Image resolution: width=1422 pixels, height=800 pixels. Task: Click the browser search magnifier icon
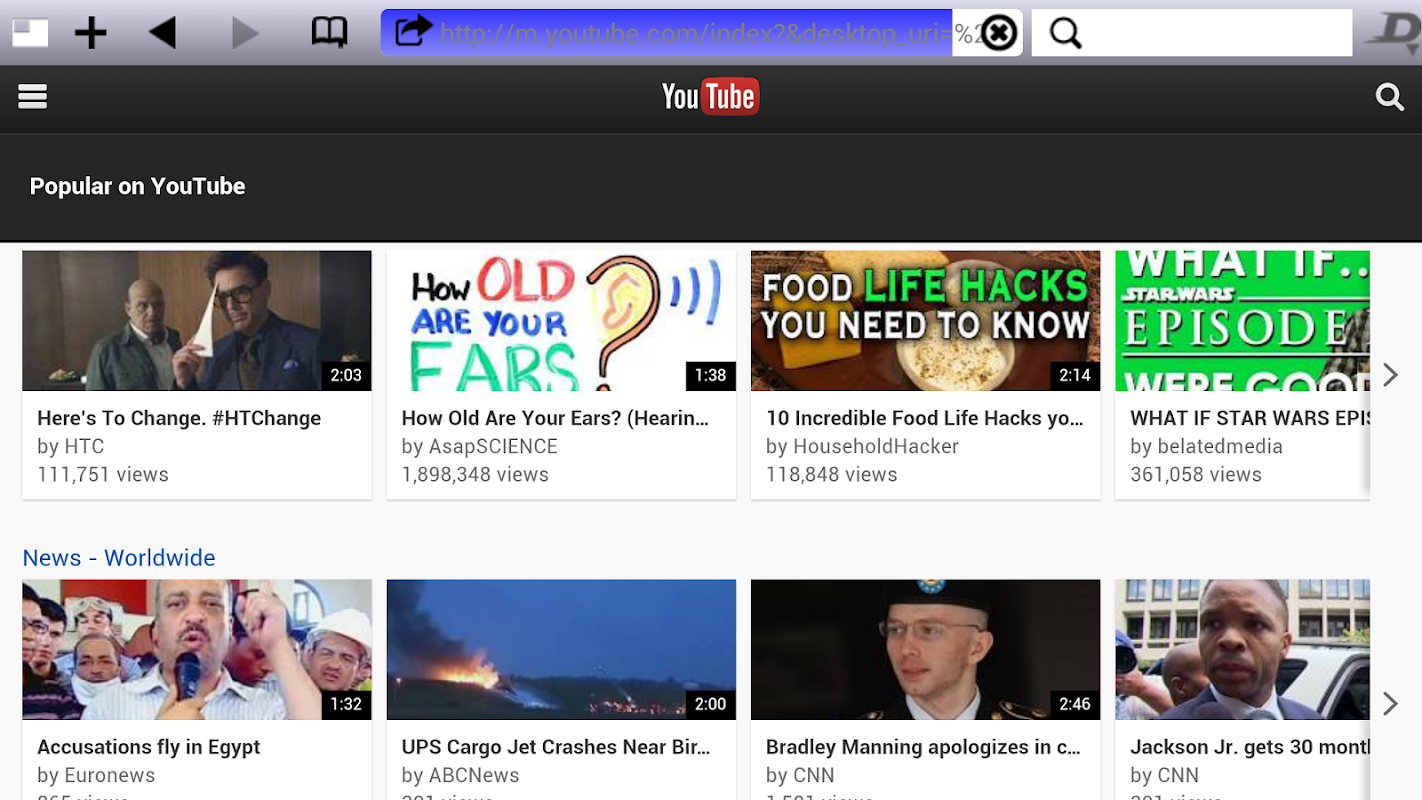(x=1066, y=33)
